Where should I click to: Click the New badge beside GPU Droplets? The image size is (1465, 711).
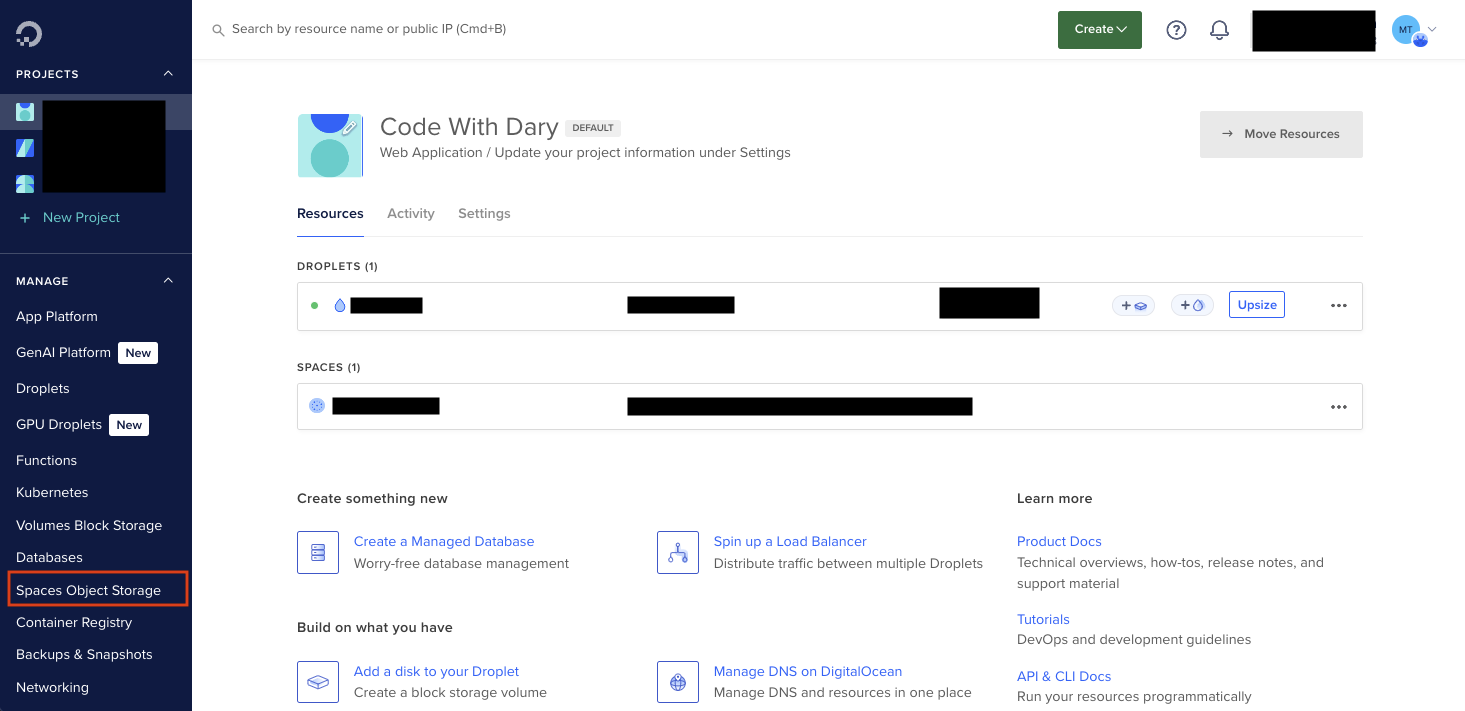tap(129, 425)
